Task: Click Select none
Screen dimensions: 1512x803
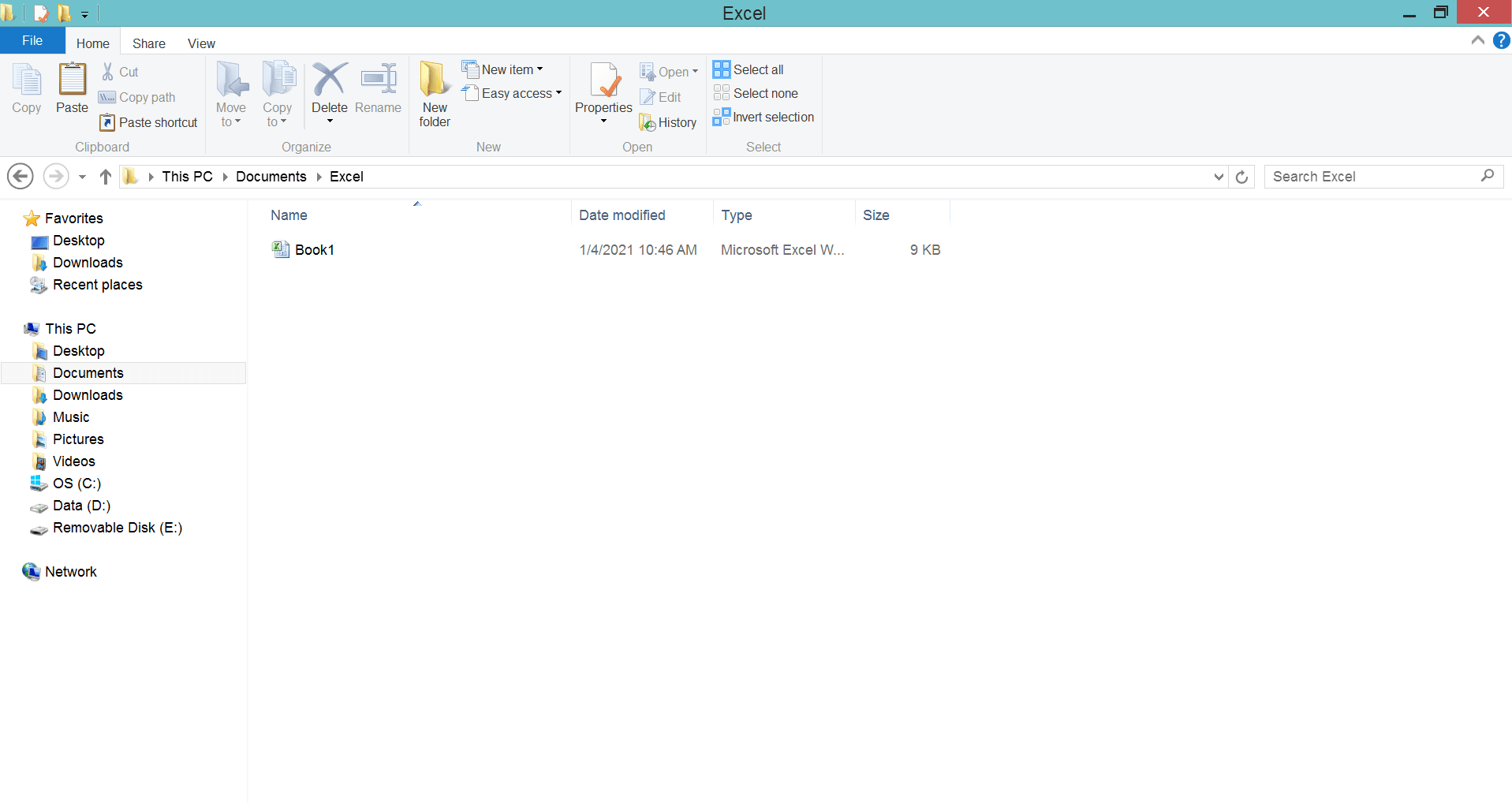Action: [756, 93]
